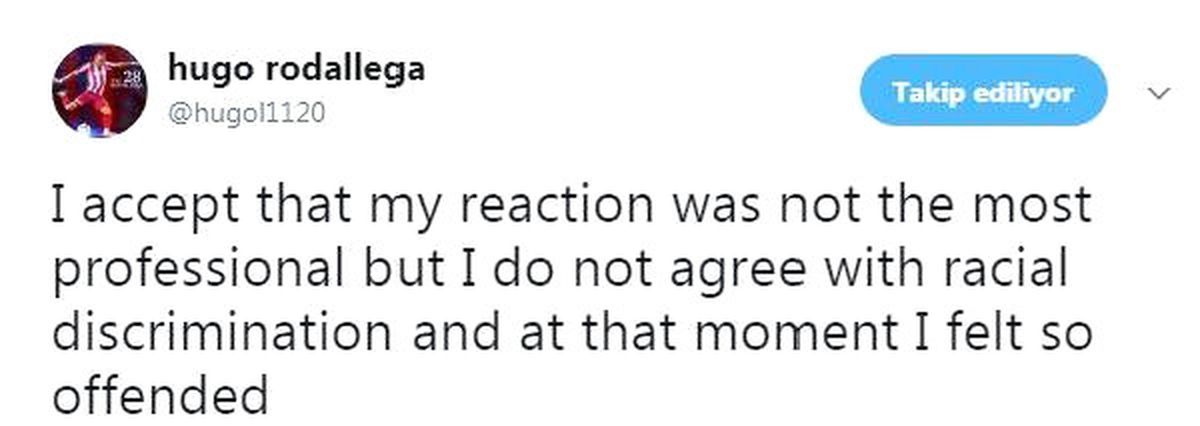Screen dimensions: 1200x426
Task: Unfollow via the blue Takip ediliyor pill
Action: click(x=983, y=92)
